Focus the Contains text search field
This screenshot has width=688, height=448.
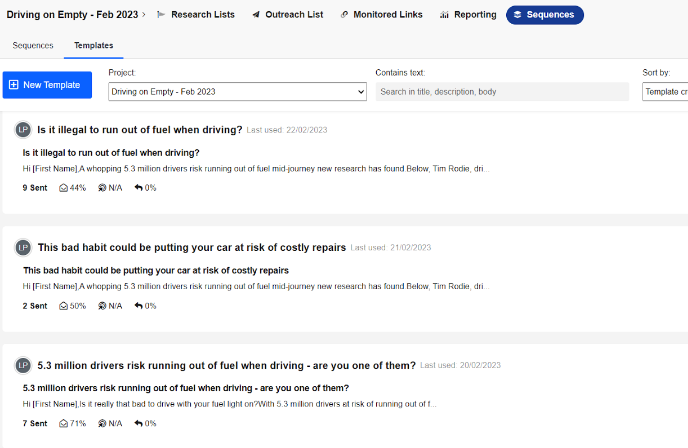pyautogui.click(x=502, y=92)
